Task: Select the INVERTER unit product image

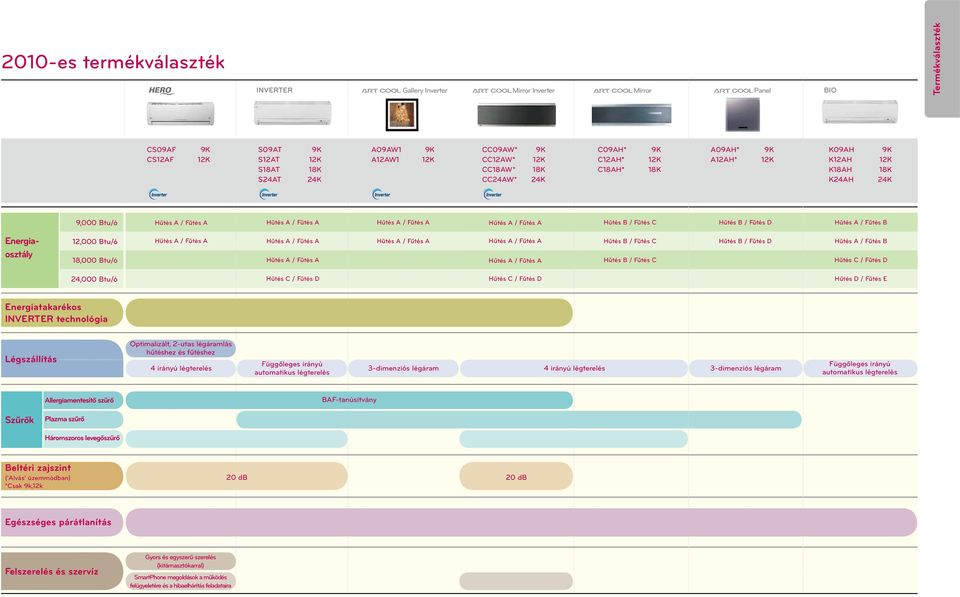Action: tap(293, 114)
